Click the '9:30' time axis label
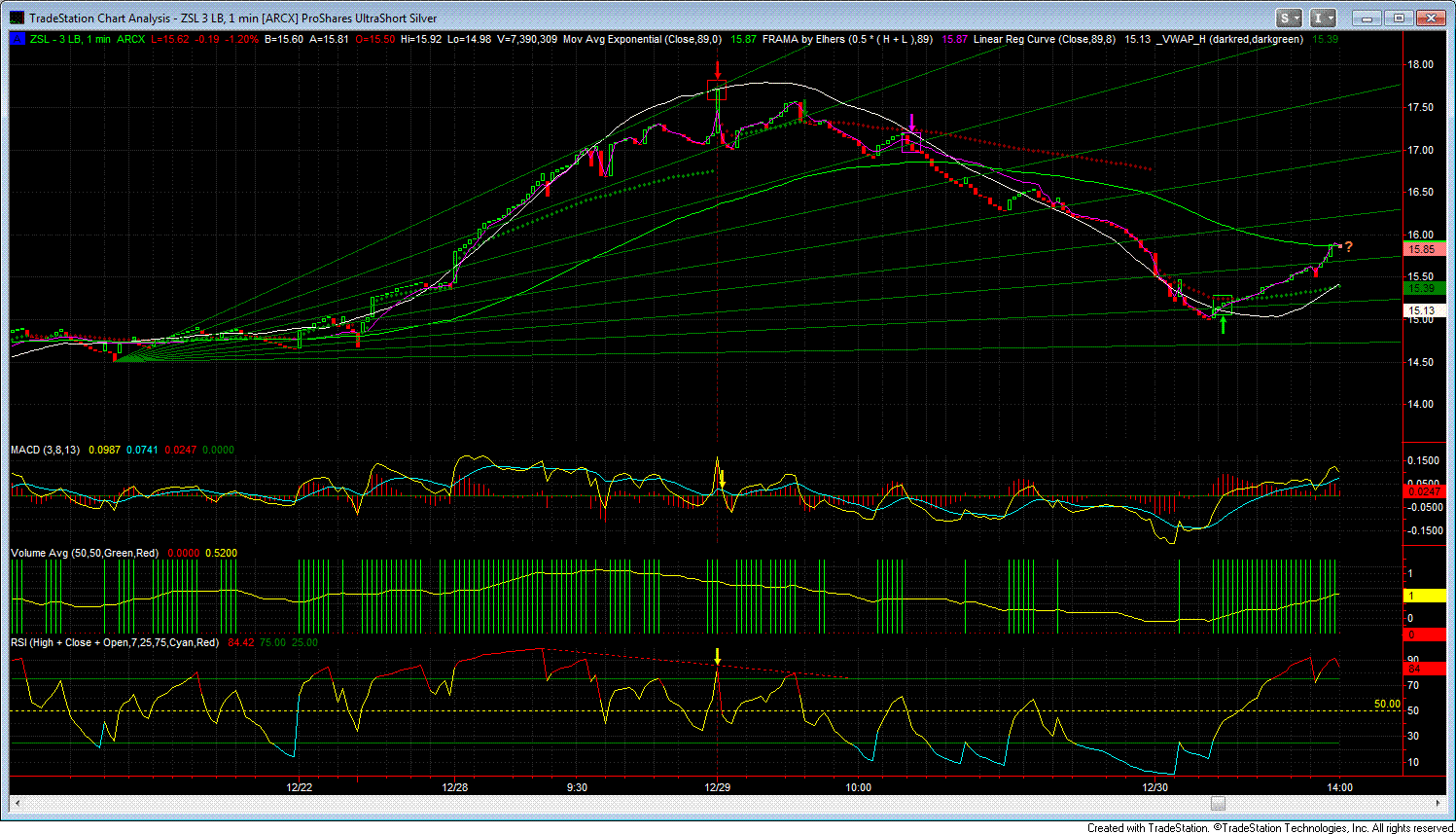This screenshot has width=1456, height=834. pyautogui.click(x=577, y=787)
